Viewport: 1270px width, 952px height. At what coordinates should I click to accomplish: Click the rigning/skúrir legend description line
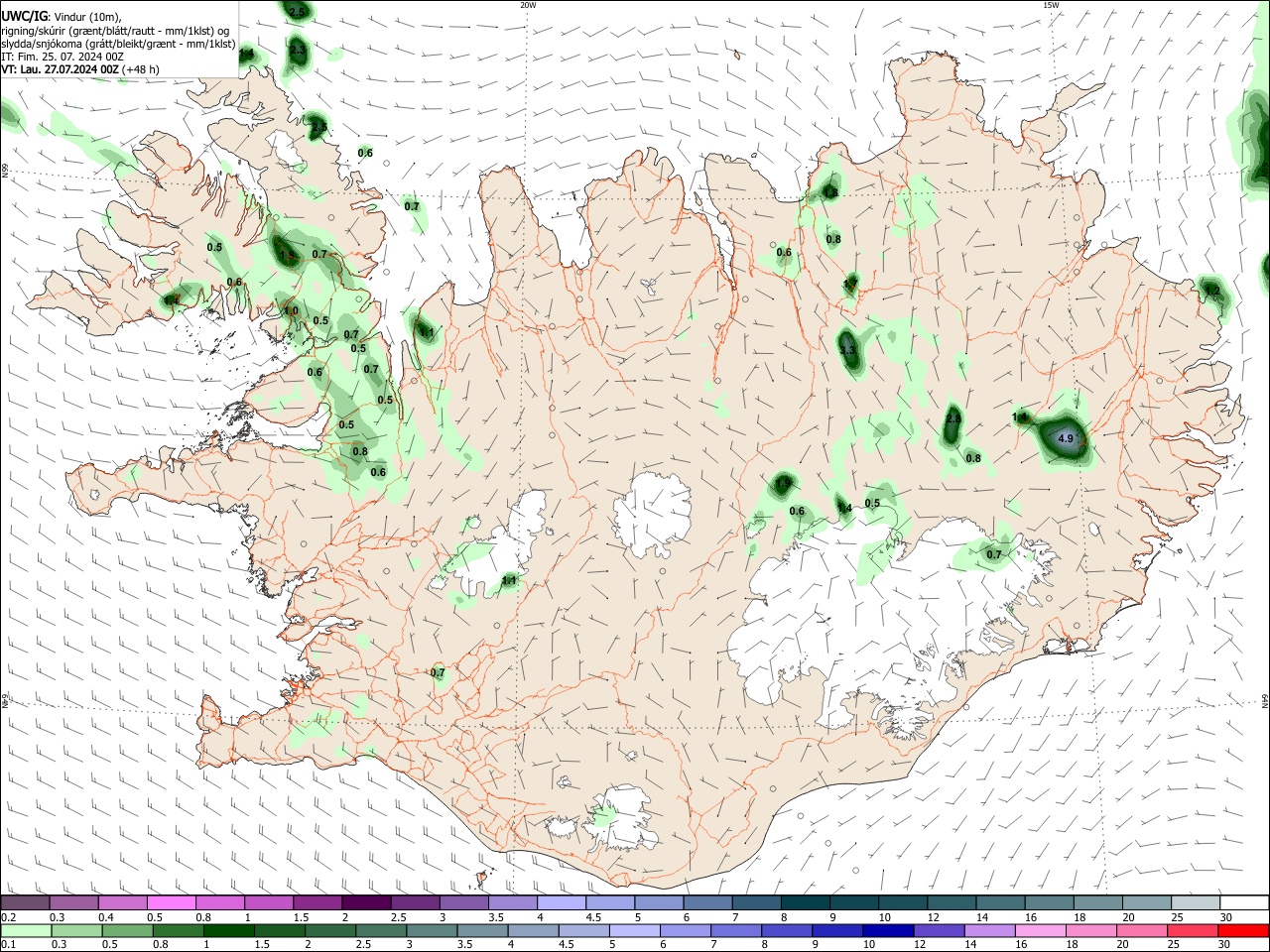[x=115, y=31]
